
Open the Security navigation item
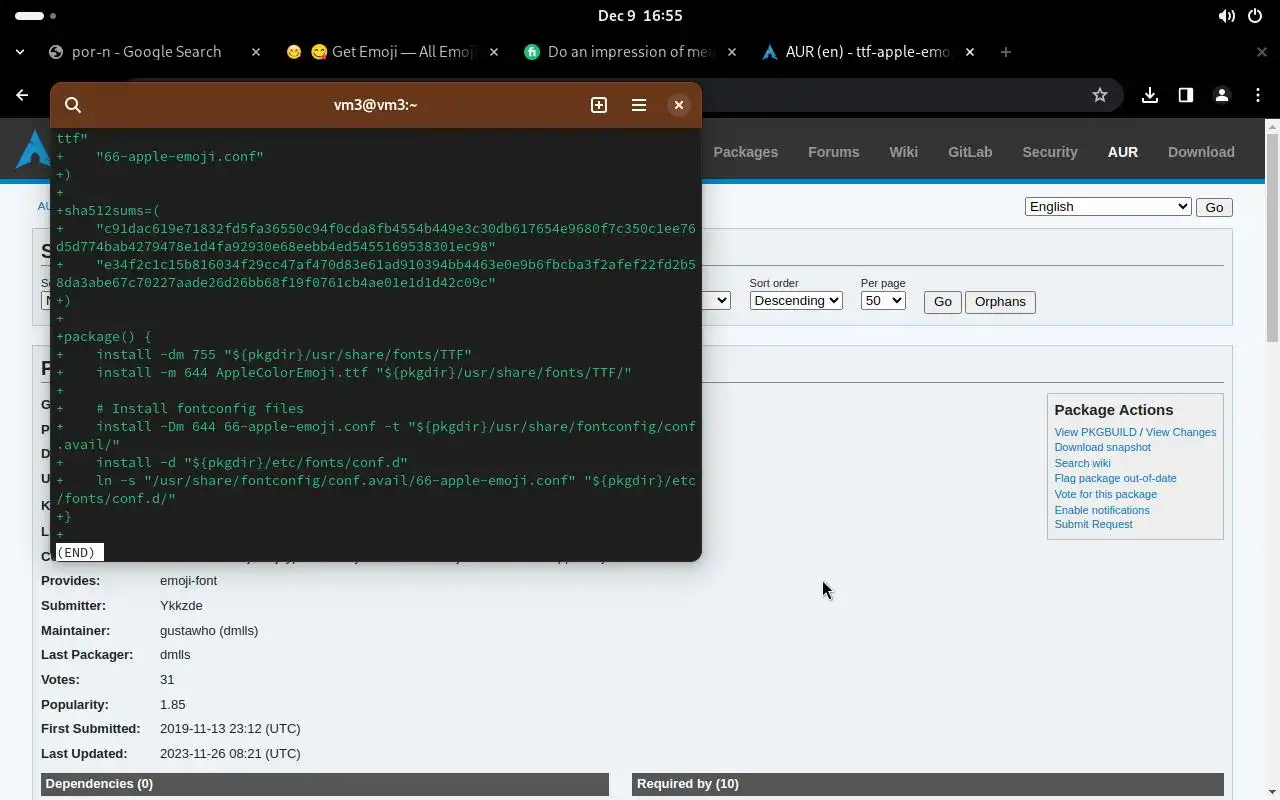(x=1049, y=152)
